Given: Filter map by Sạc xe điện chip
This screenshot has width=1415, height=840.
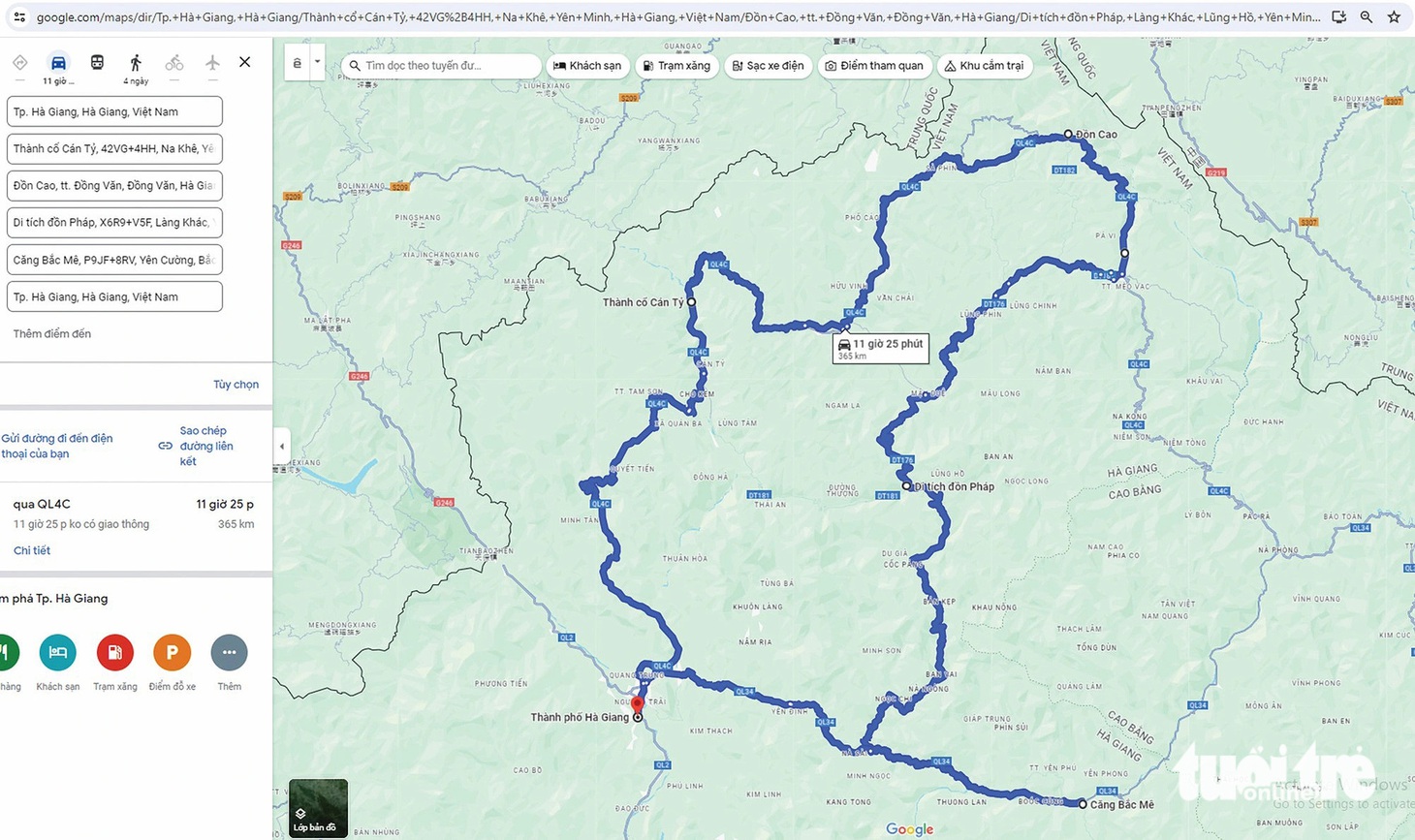Looking at the screenshot, I should 768,66.
